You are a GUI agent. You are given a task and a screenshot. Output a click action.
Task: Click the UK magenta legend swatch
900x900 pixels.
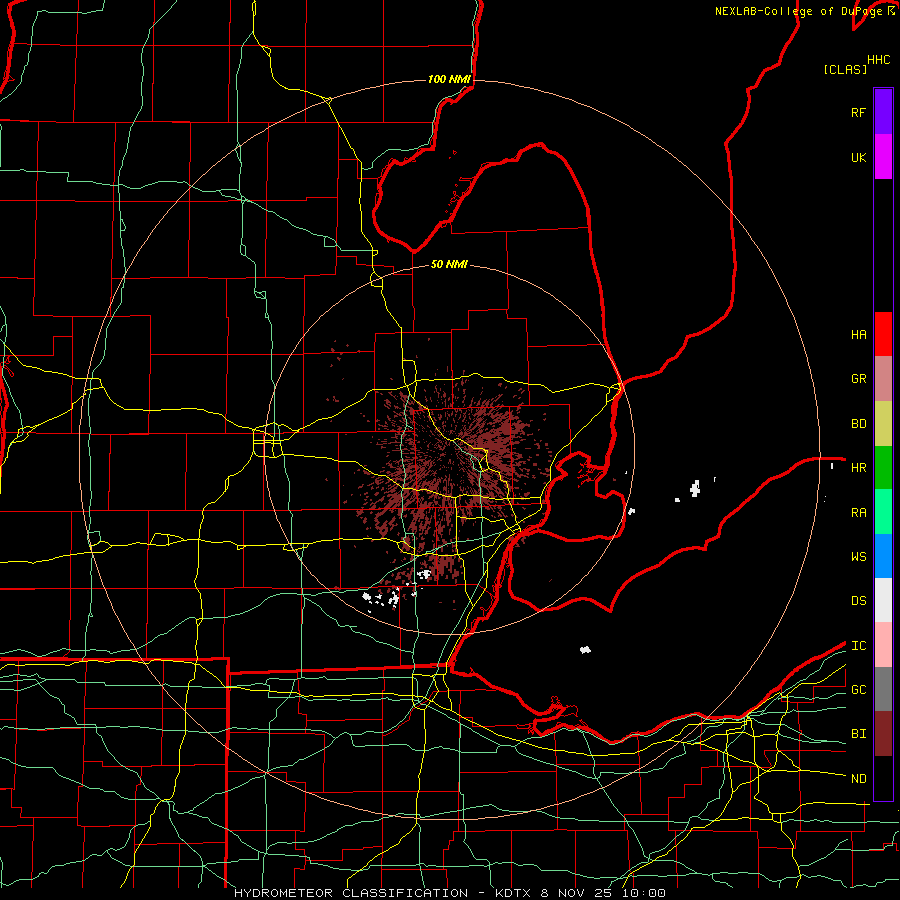pos(883,157)
